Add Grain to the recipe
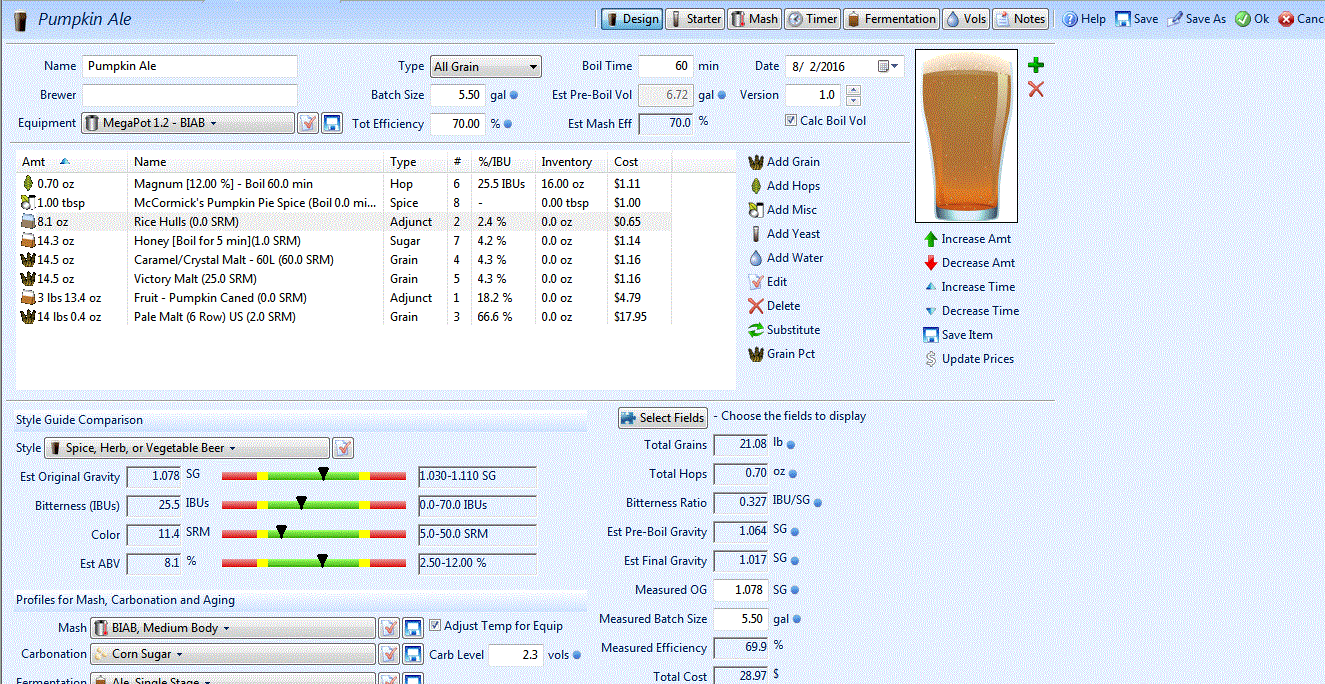The width and height of the screenshot is (1325, 684). 784,162
